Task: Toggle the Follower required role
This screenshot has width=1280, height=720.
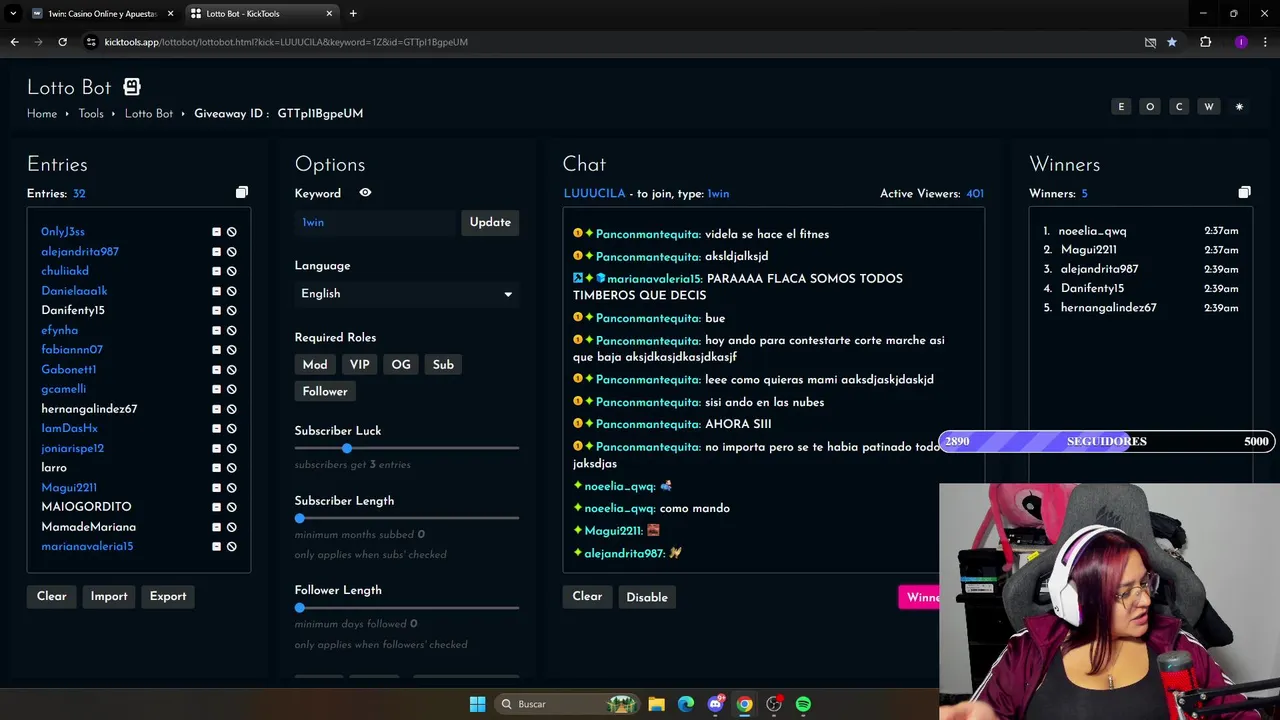Action: click(325, 392)
